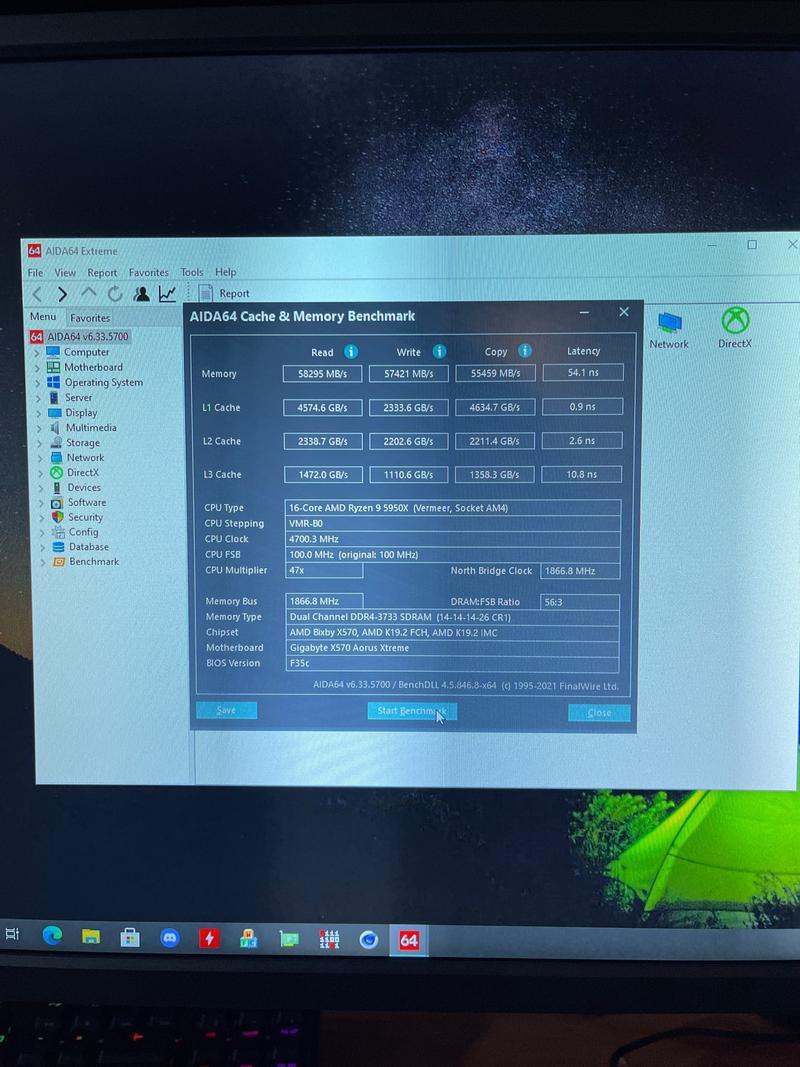This screenshot has width=800, height=1067.
Task: Expand the Computer tree node
Action: pos(38,353)
